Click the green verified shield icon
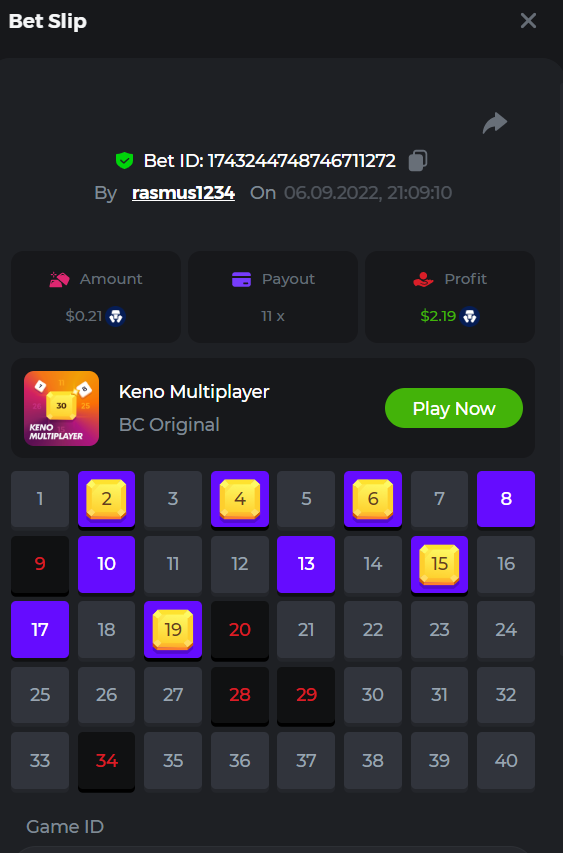The image size is (563, 853). pyautogui.click(x=125, y=160)
